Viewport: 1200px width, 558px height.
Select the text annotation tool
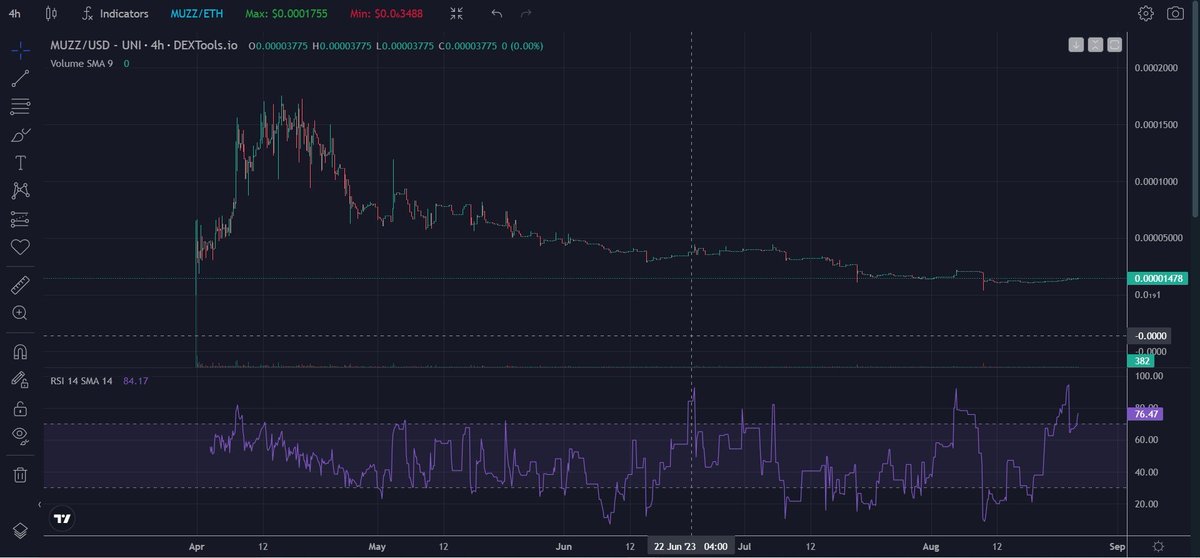coord(19,162)
